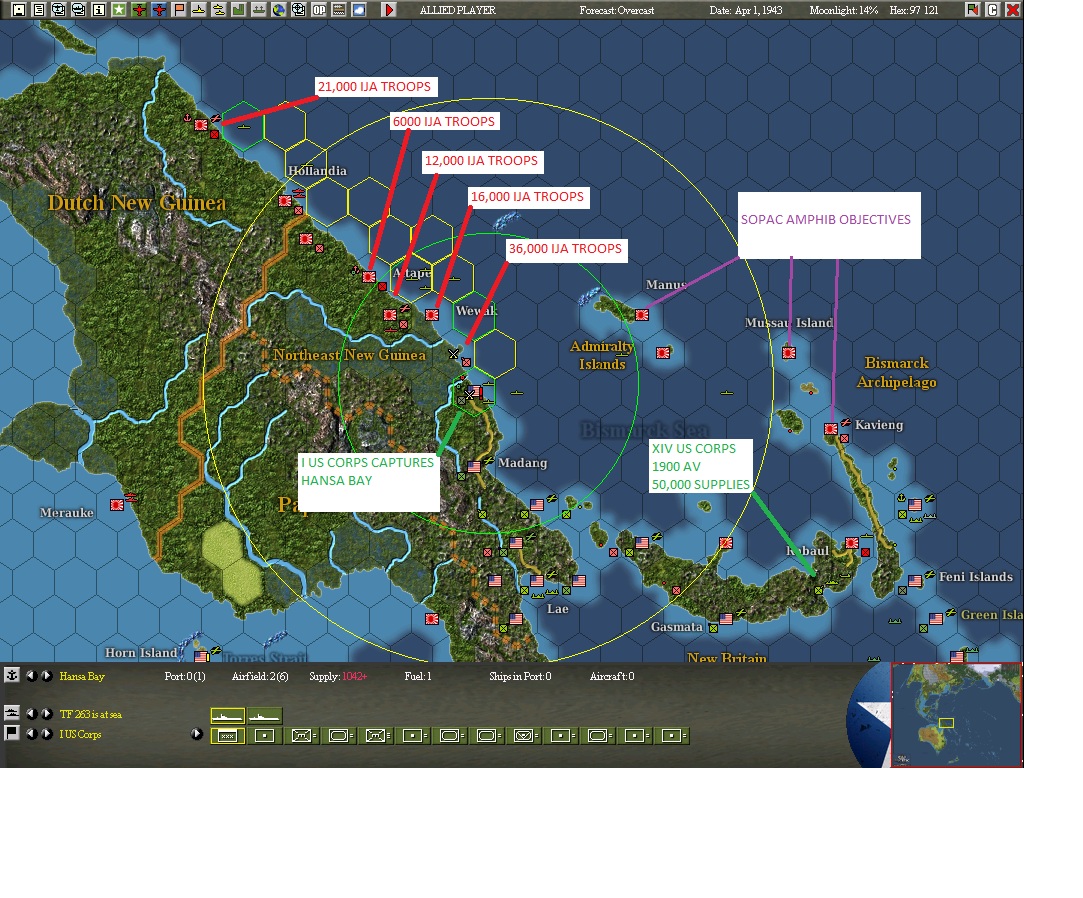The height and width of the screenshot is (898, 1083).
Task: Click the Japanese base icon at Manus
Action: click(x=642, y=315)
